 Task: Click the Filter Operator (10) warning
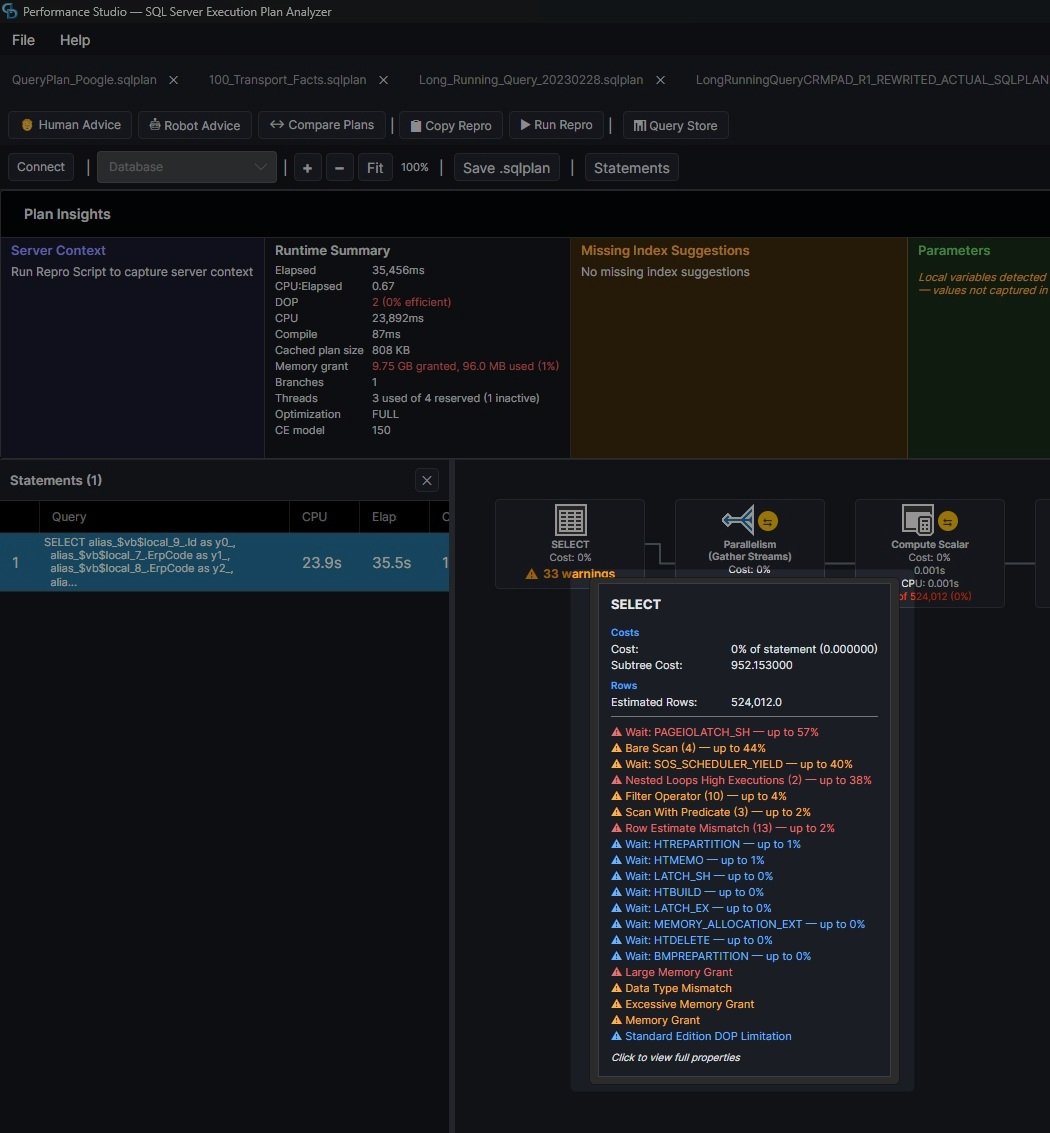coord(698,796)
